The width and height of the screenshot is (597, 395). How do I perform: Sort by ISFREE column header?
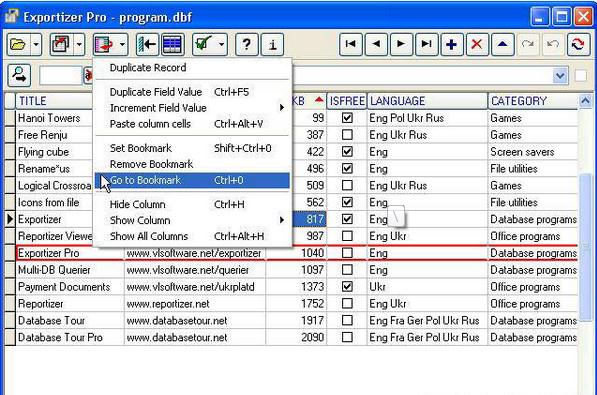347,101
